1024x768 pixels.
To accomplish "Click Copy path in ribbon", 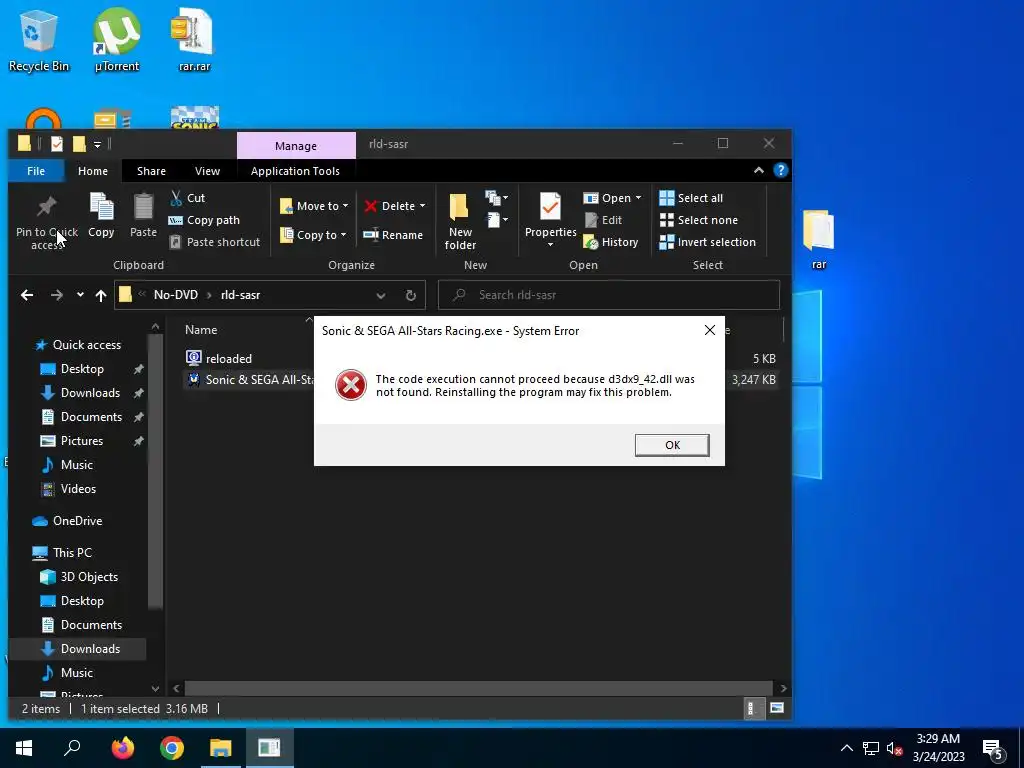I will (204, 220).
